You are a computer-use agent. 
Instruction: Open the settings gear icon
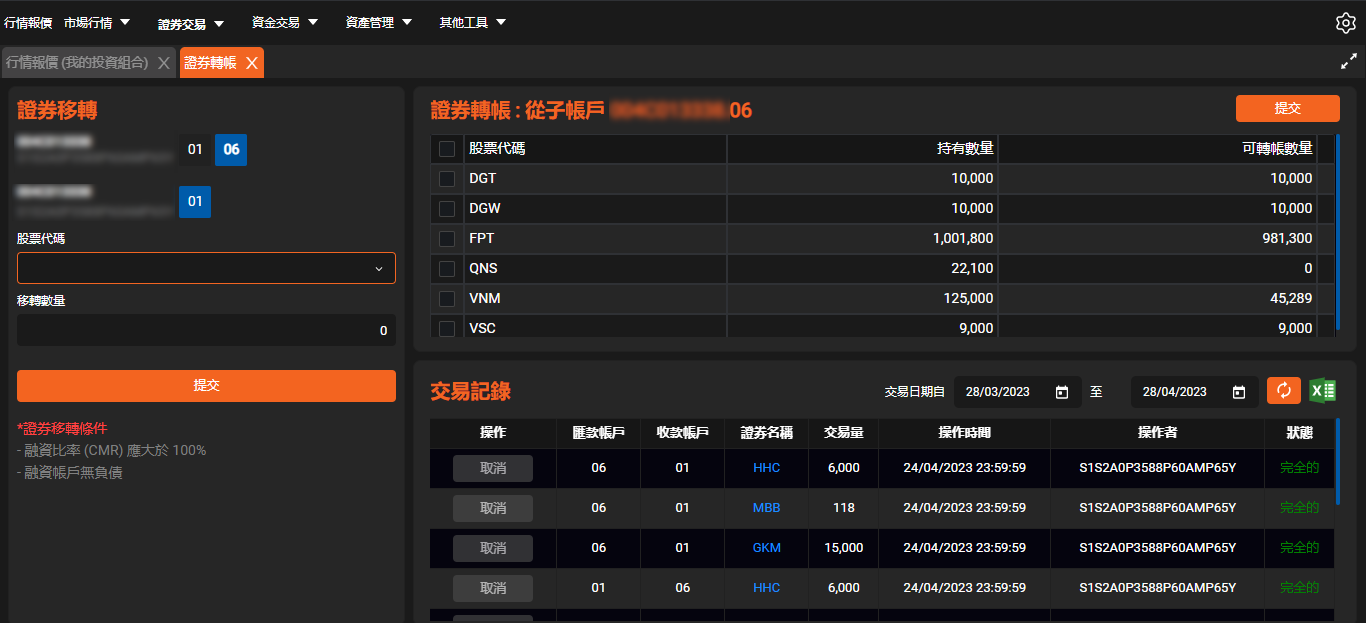pos(1345,23)
